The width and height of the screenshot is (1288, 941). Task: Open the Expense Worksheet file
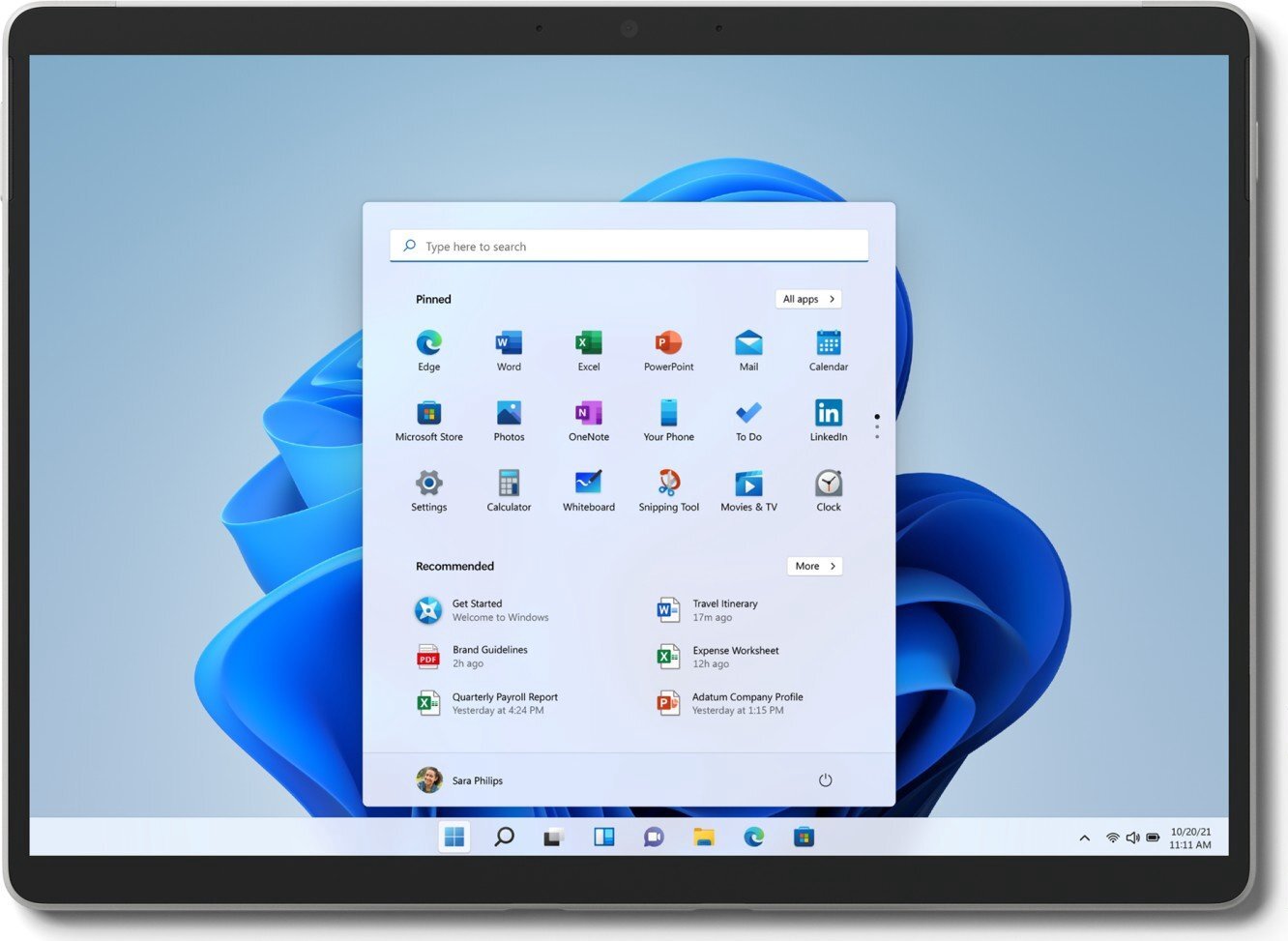(717, 657)
